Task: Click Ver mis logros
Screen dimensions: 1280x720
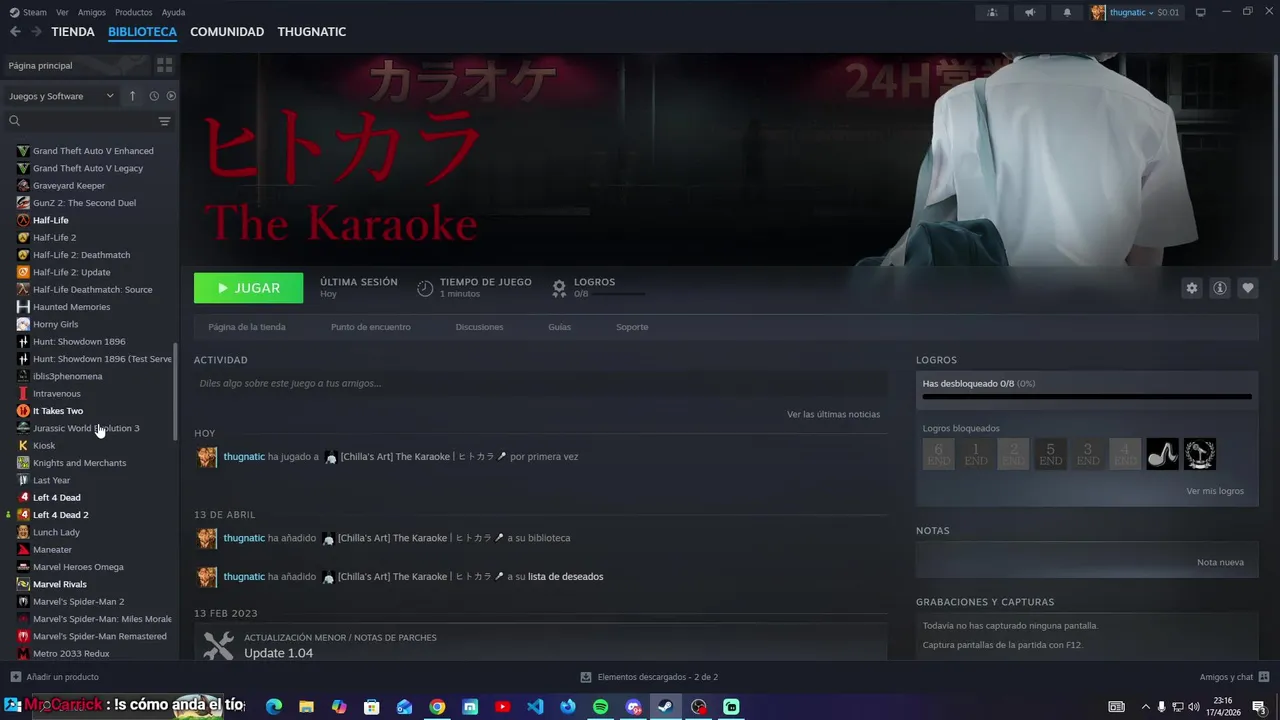Action: coord(1215,491)
